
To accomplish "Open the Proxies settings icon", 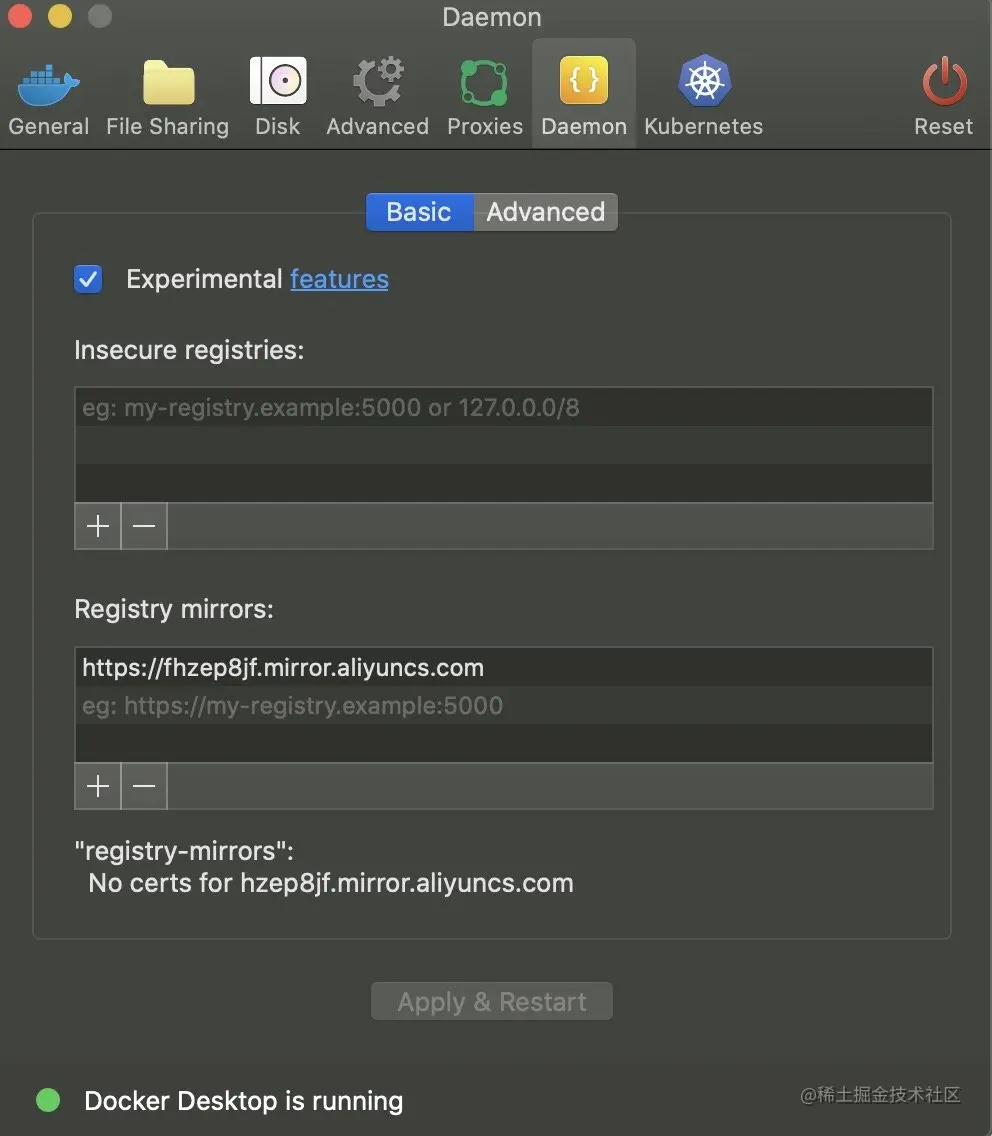I will [x=484, y=83].
